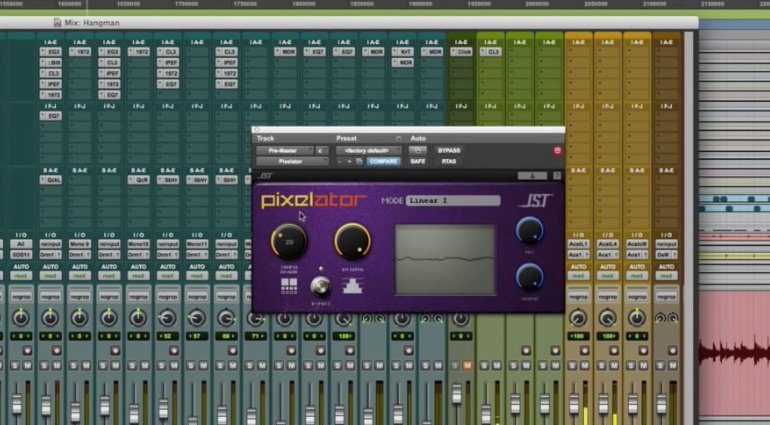Click the Bit Depth knob
Viewport: 770px width, 425px height.
pyautogui.click(x=351, y=241)
